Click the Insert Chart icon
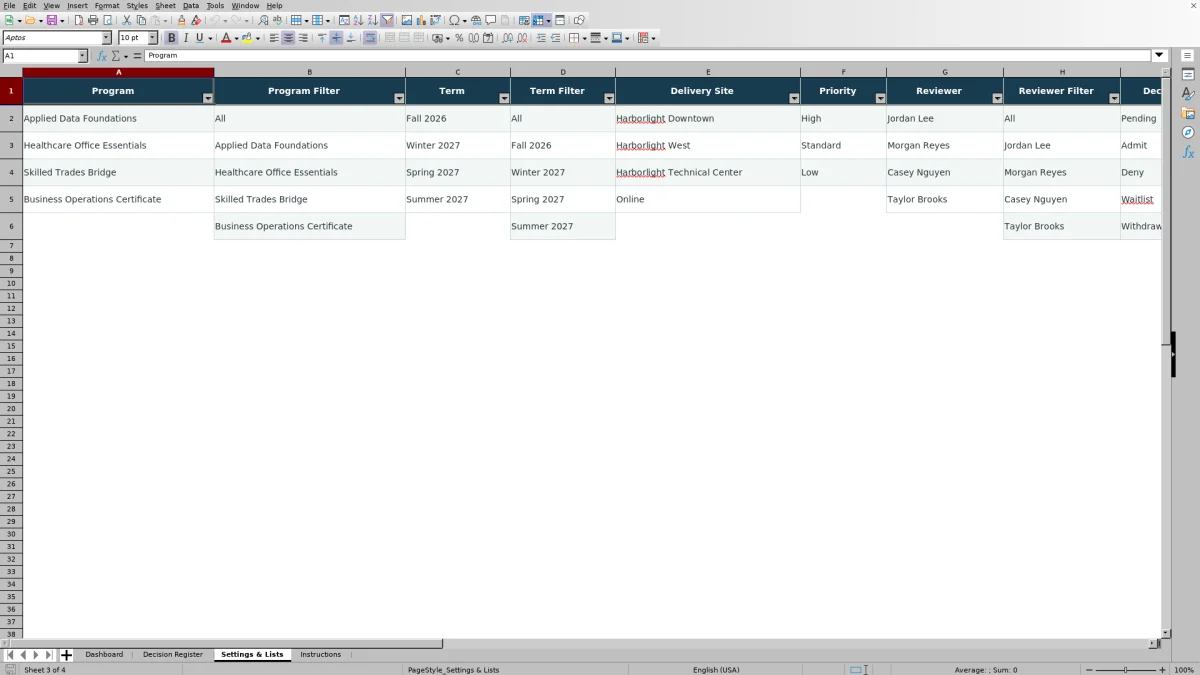 click(420, 20)
